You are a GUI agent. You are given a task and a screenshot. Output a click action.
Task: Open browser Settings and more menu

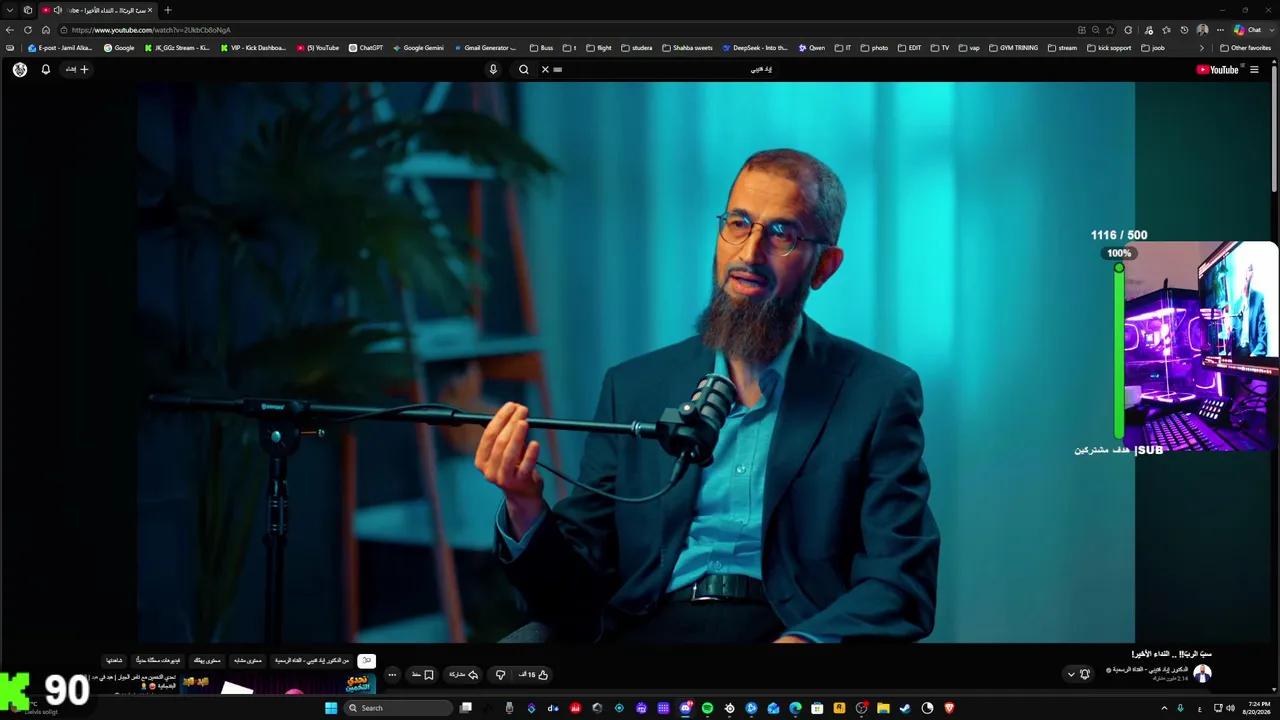click(1220, 30)
